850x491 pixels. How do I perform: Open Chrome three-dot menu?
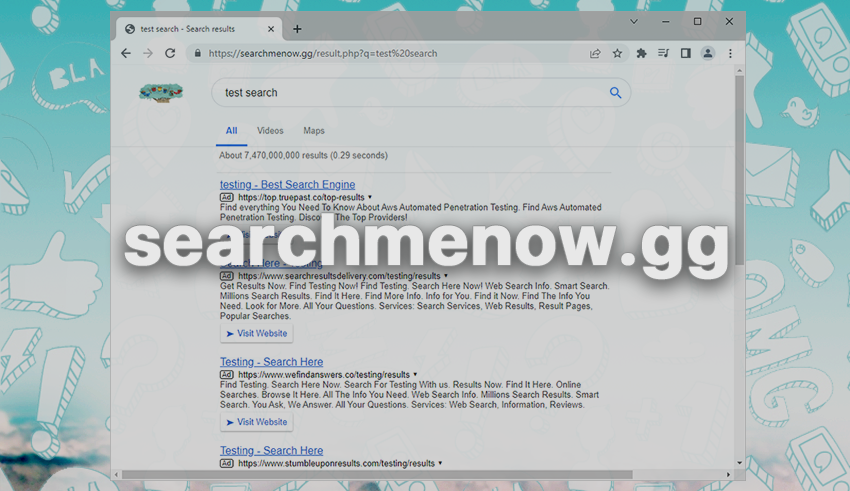point(730,53)
